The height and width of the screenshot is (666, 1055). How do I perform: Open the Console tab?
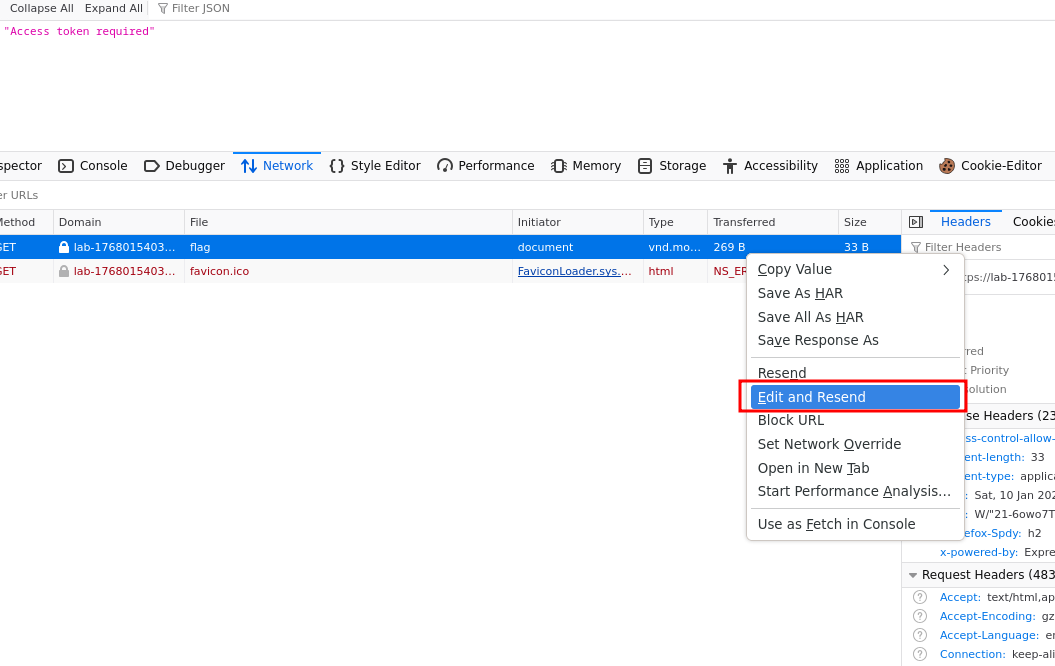[93, 165]
